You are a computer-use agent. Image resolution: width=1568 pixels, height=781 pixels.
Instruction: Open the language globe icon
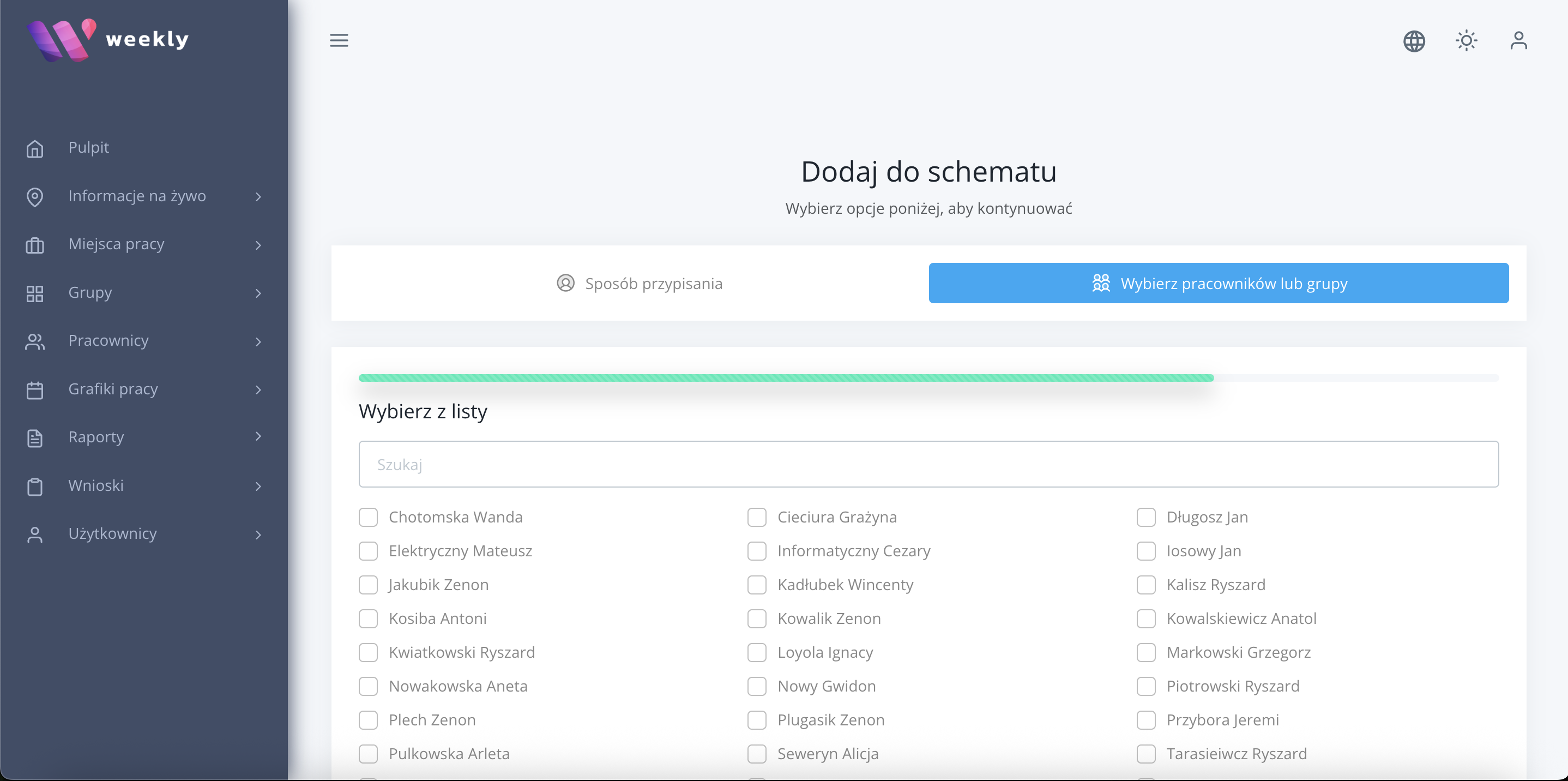point(1413,41)
